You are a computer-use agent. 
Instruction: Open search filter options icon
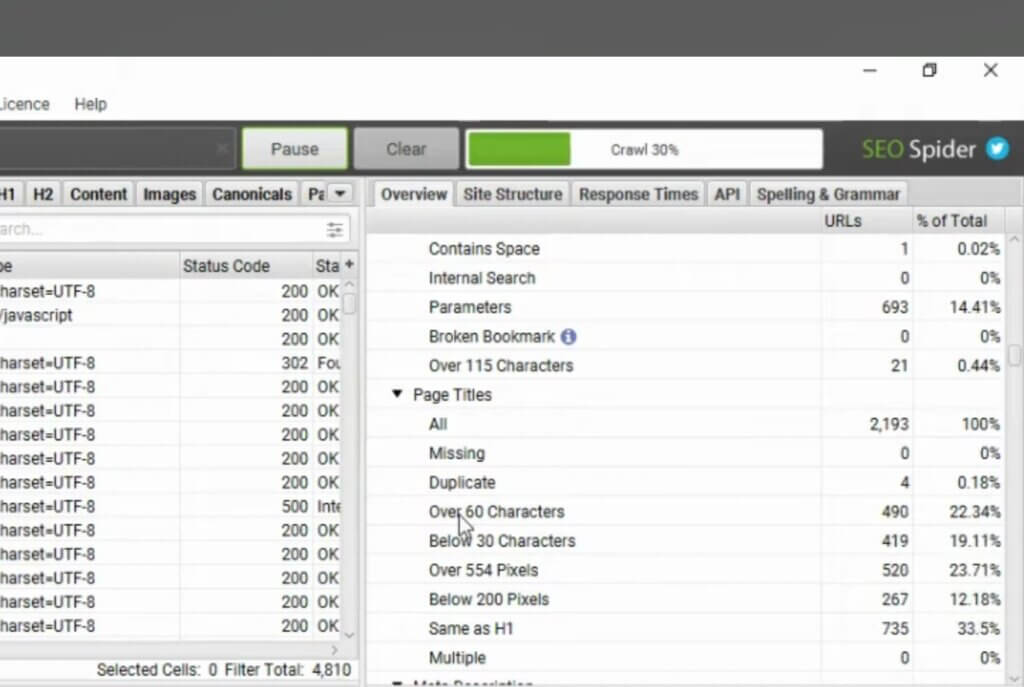334,229
